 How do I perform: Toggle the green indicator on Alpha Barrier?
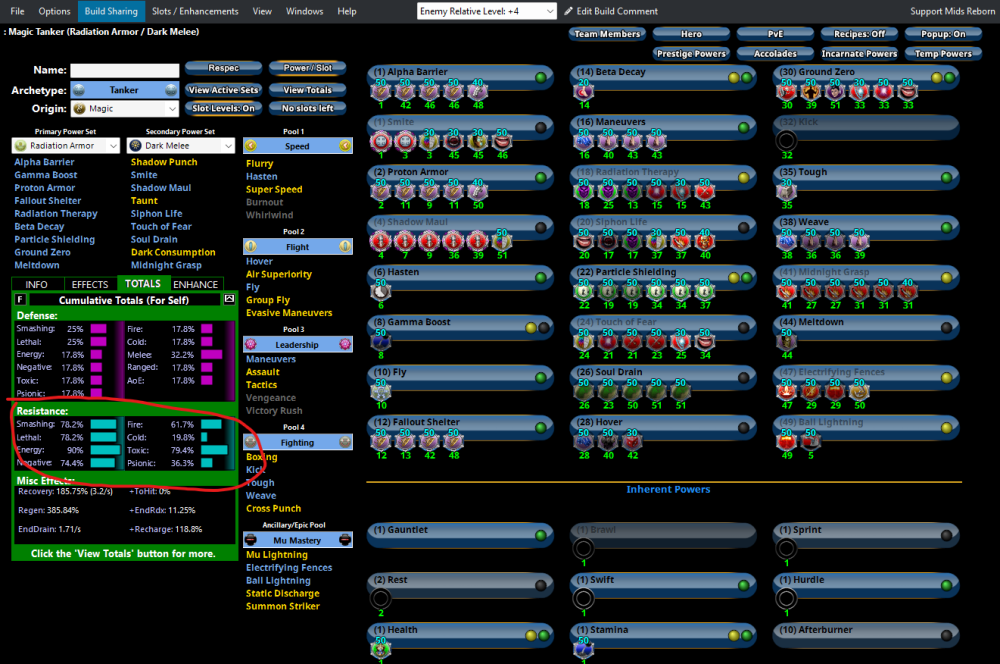tap(540, 77)
